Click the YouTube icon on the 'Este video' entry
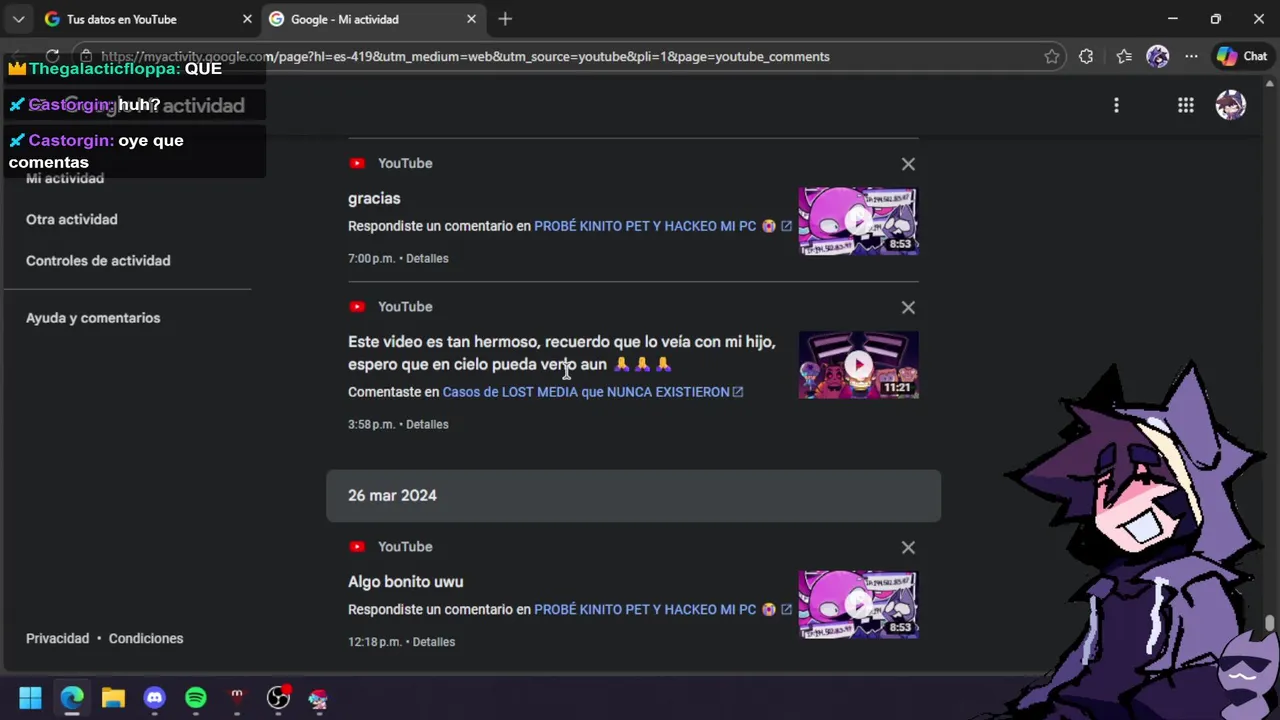 pyautogui.click(x=357, y=307)
